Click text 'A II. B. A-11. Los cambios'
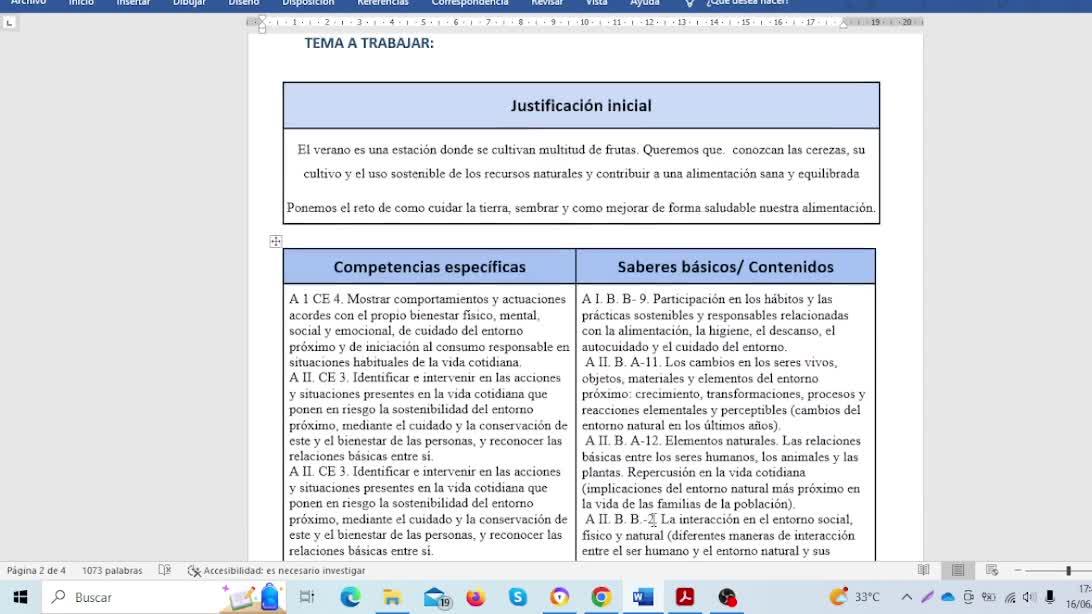 tap(710, 362)
